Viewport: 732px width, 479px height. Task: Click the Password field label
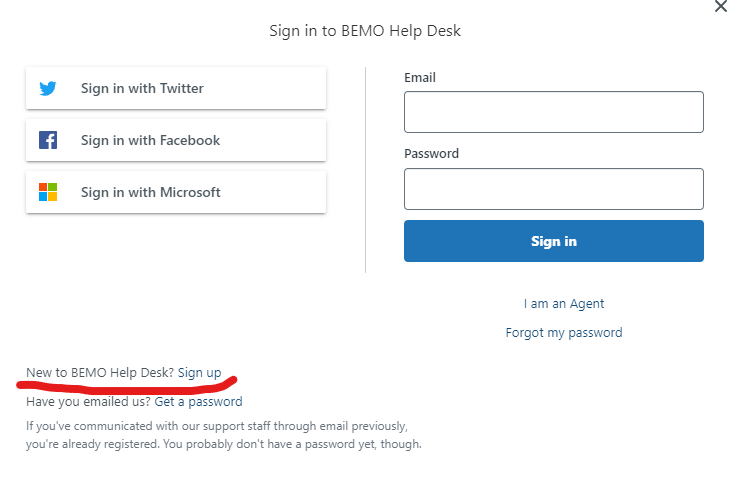[x=431, y=154]
